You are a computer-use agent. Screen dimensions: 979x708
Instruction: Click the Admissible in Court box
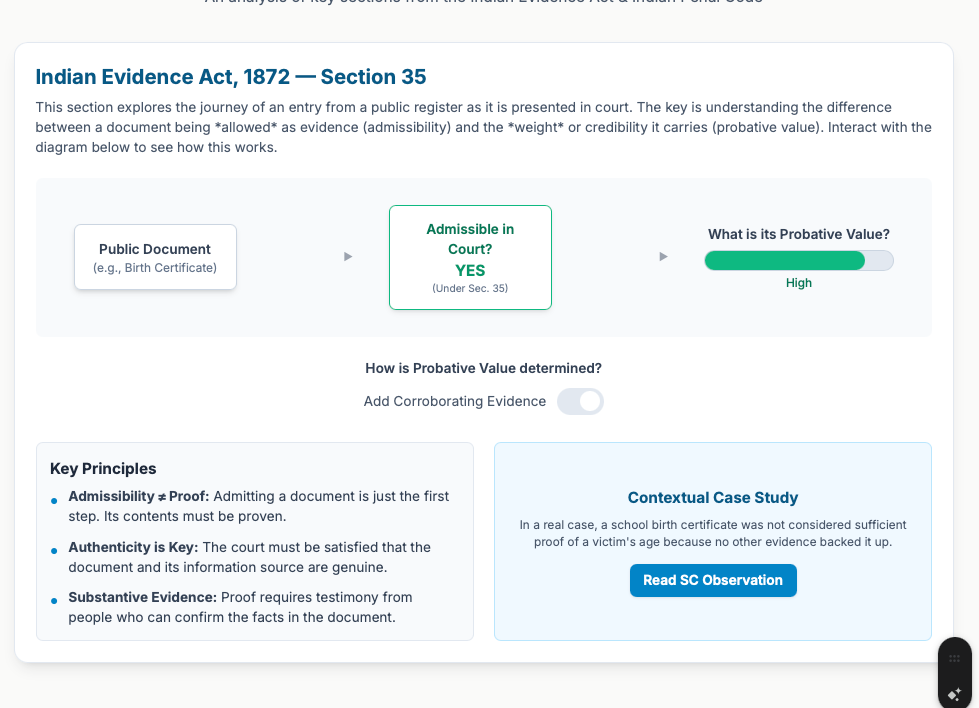pos(470,257)
